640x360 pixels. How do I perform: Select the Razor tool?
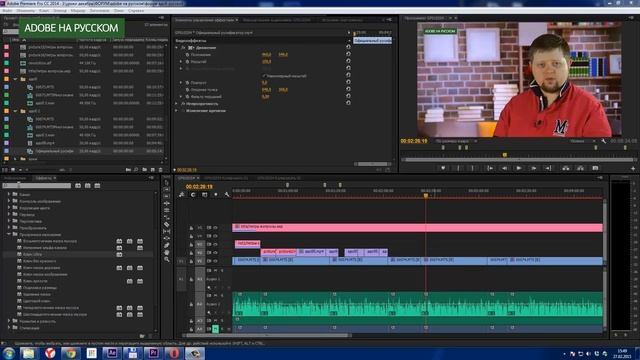167,224
